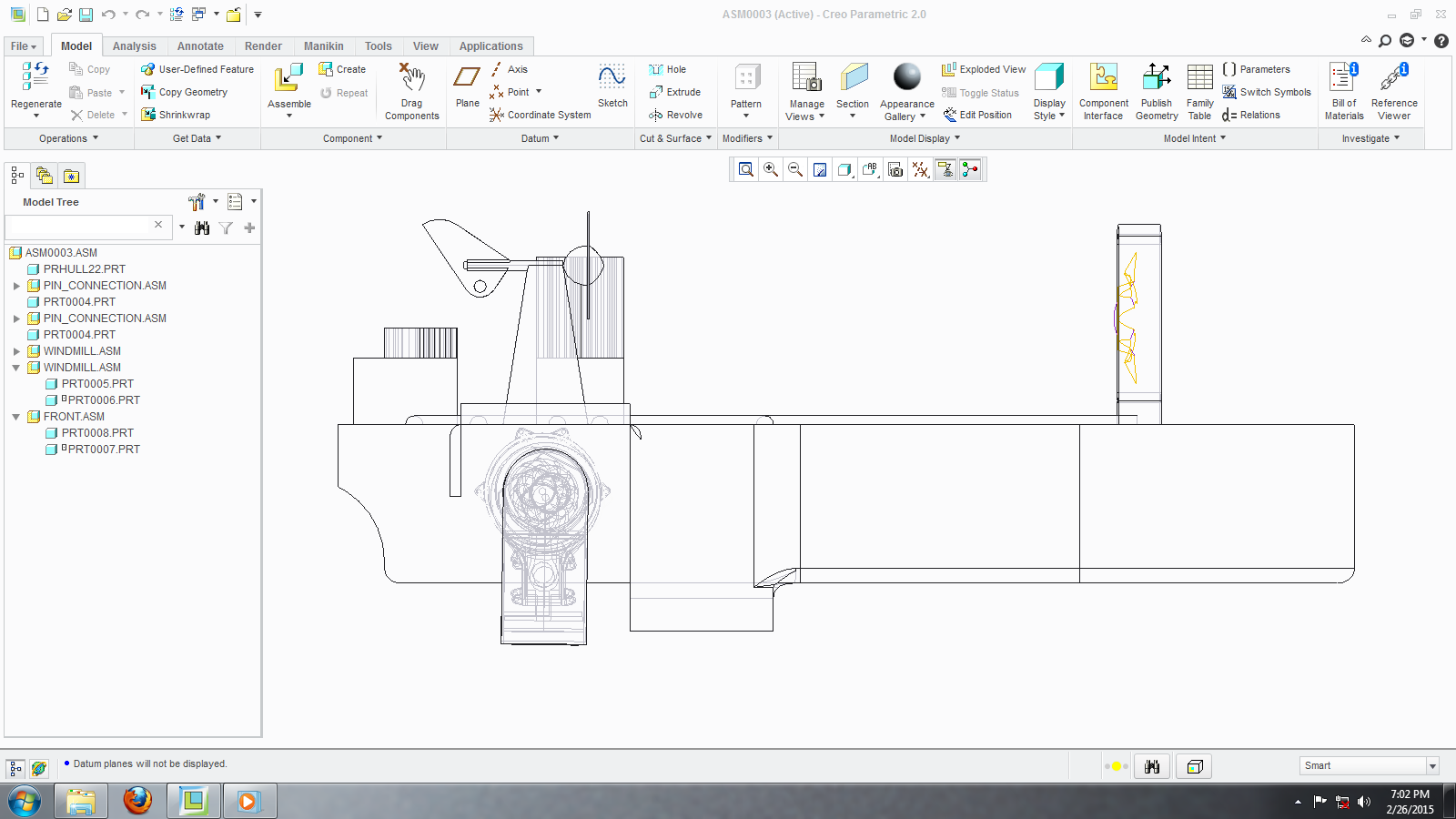Open the Relations dialog
Screen dimensions: 1456x819
pos(1251,115)
